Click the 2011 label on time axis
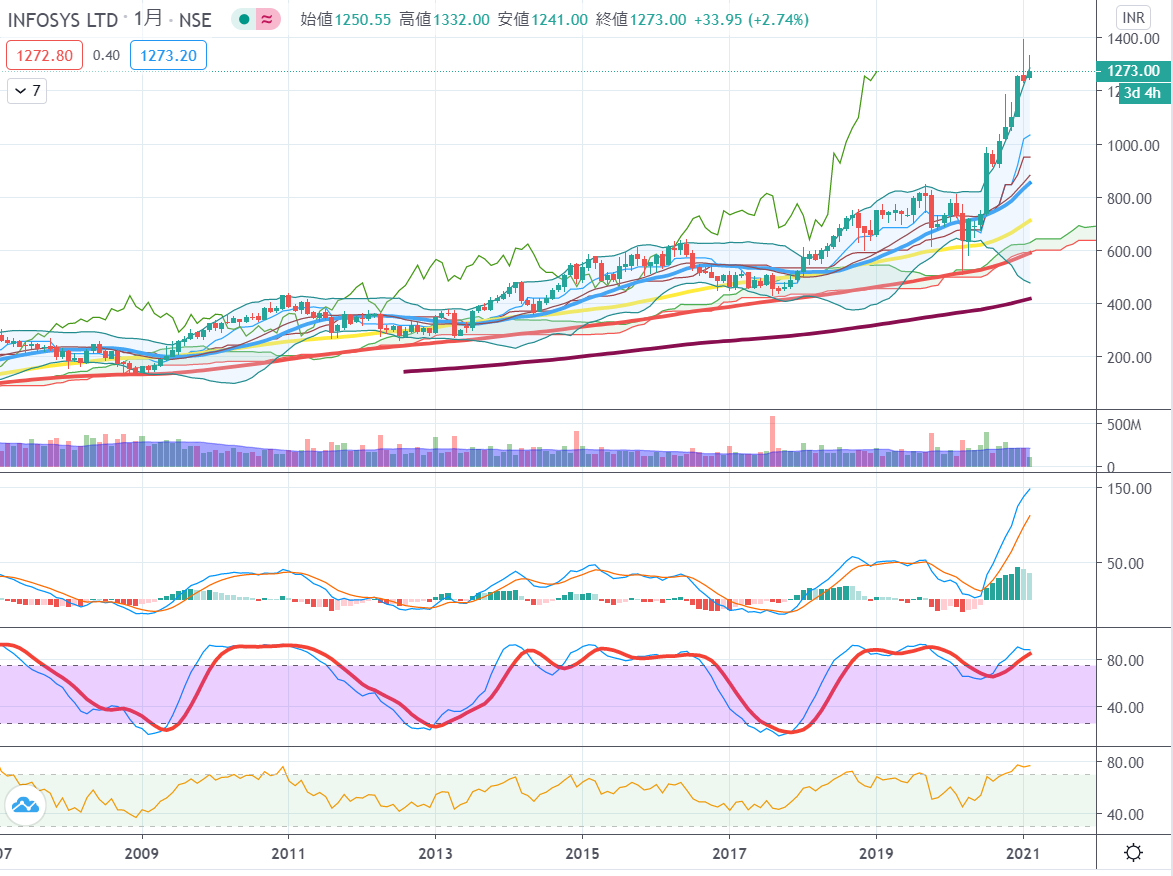The image size is (1173, 876). pos(288,854)
